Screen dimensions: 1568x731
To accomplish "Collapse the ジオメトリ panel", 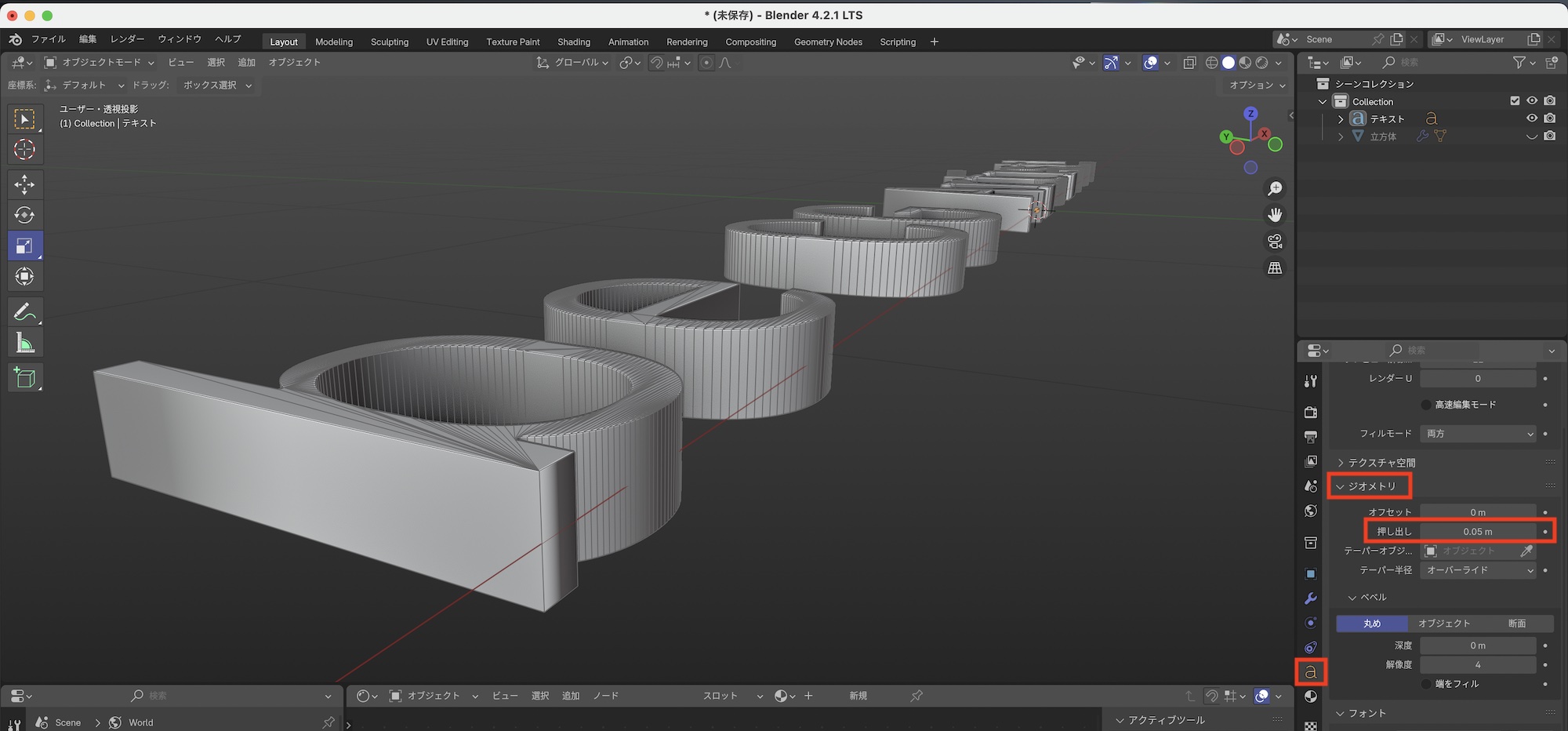I will (x=1370, y=486).
